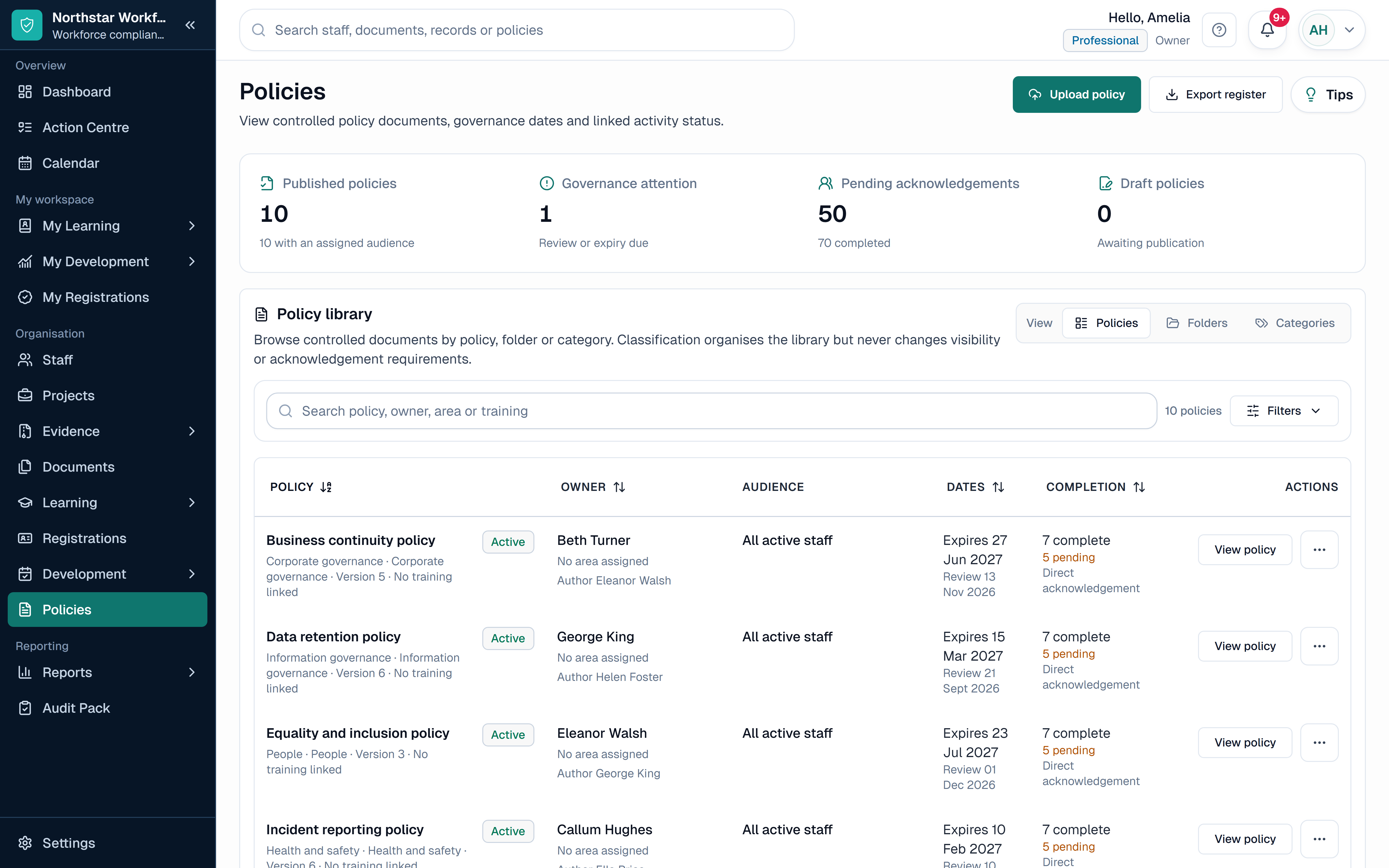Open more actions for Data retention policy
The height and width of the screenshot is (868, 1389).
point(1320,646)
